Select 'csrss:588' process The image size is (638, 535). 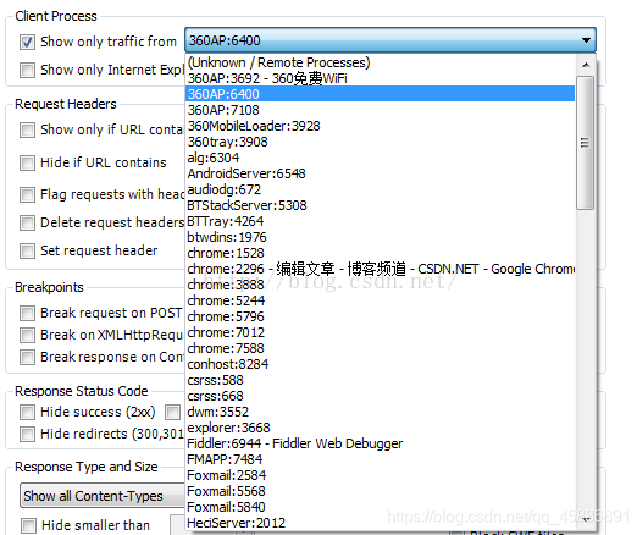(x=380, y=380)
